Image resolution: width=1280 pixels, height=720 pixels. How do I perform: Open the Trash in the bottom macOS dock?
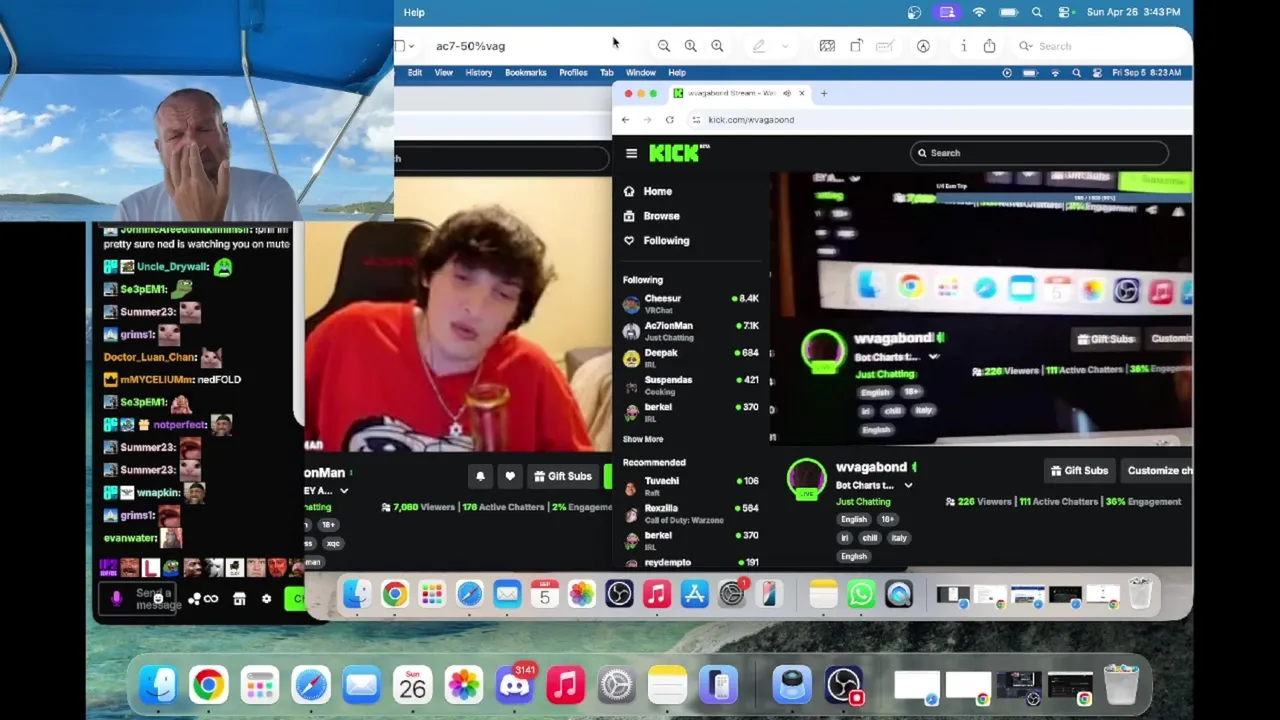[x=1122, y=685]
